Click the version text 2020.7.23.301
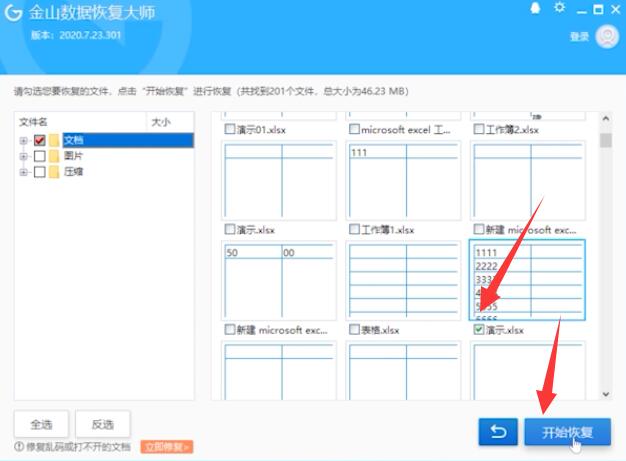This screenshot has width=626, height=461. pos(90,35)
